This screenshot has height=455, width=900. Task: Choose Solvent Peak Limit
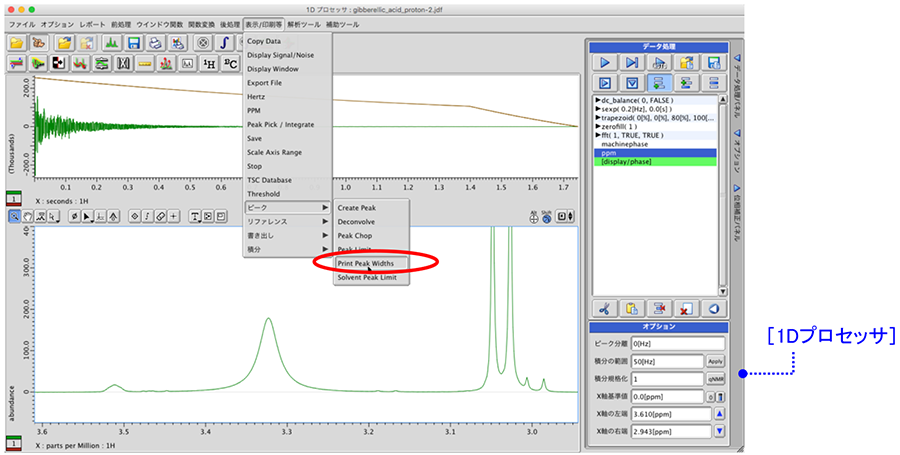coord(371,278)
